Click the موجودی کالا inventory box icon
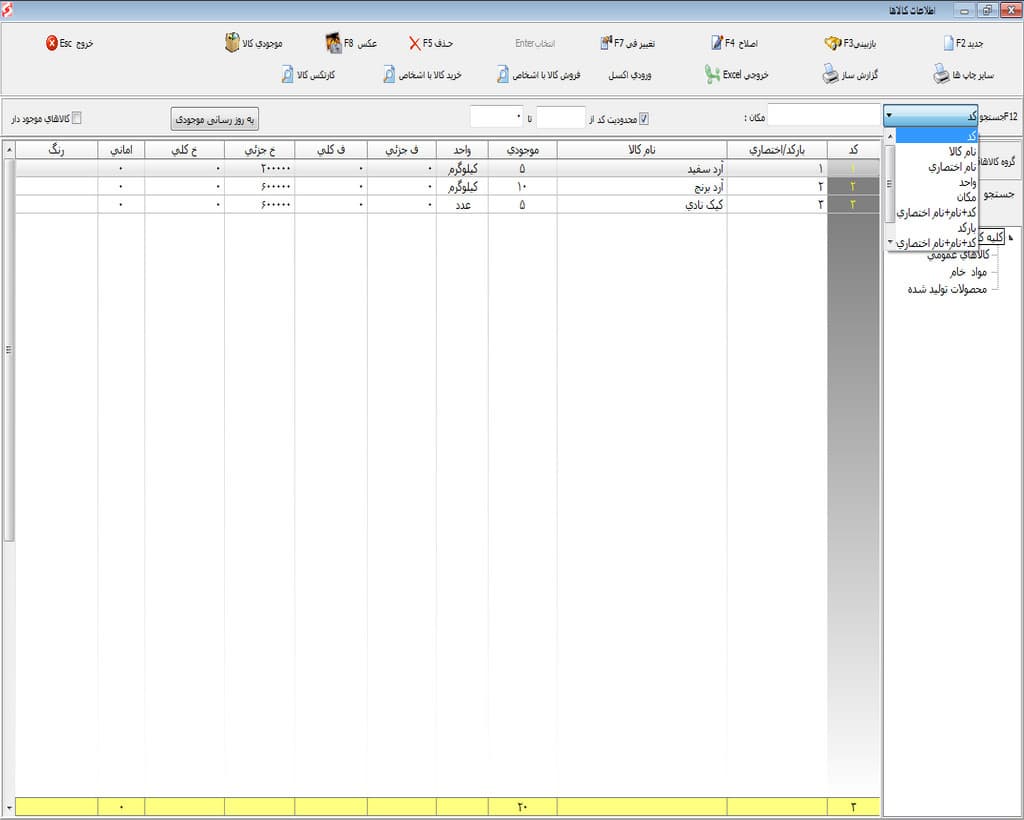This screenshot has width=1024, height=820. click(232, 44)
